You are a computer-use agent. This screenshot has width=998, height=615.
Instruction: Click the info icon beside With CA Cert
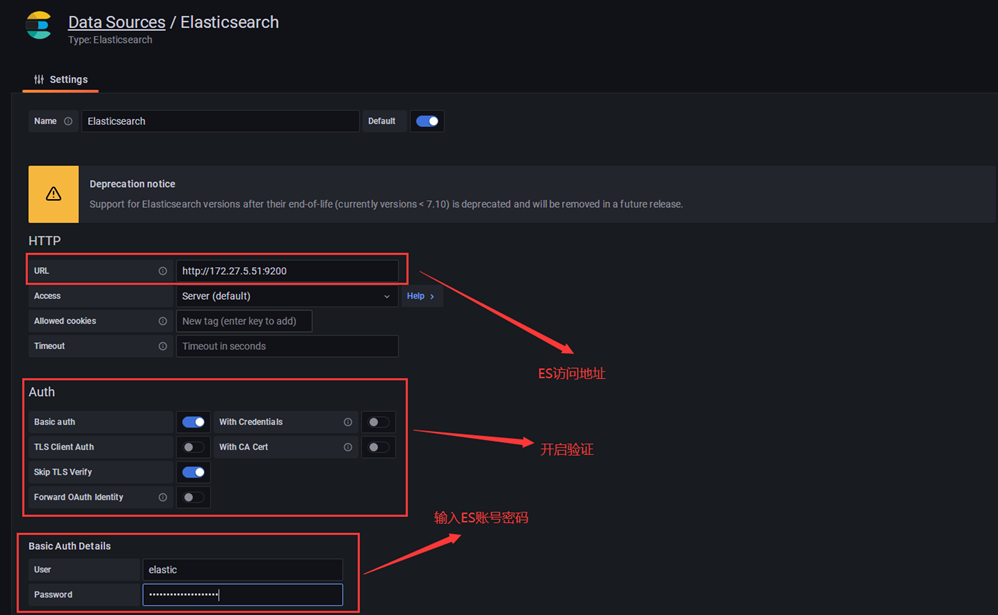348,448
